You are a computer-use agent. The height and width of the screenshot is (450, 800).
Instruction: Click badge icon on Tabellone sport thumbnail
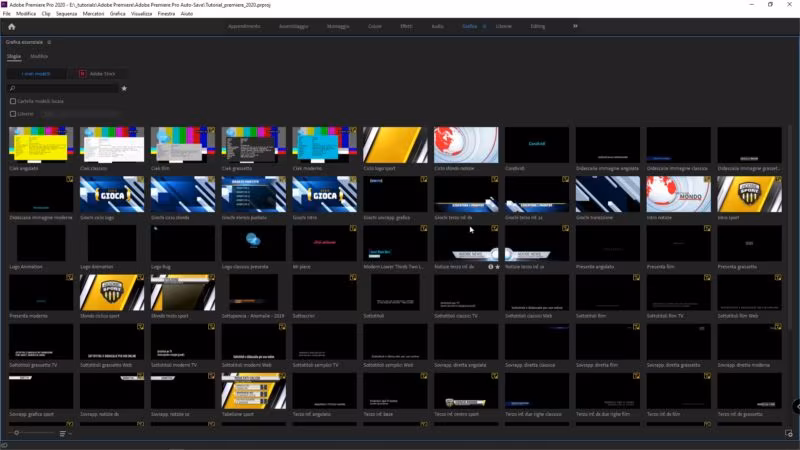(x=282, y=376)
